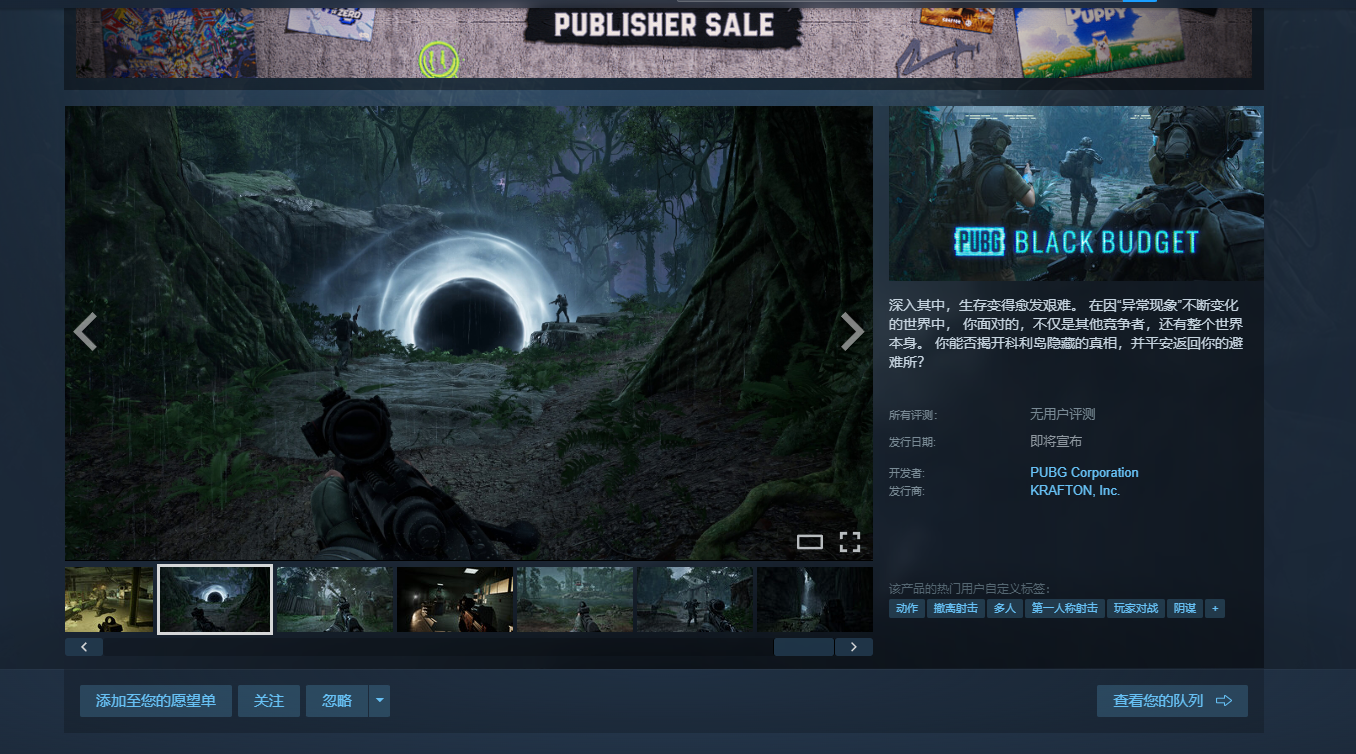Image resolution: width=1356 pixels, height=754 pixels.
Task: Click 添加至您的愿望单 button
Action: pos(155,701)
